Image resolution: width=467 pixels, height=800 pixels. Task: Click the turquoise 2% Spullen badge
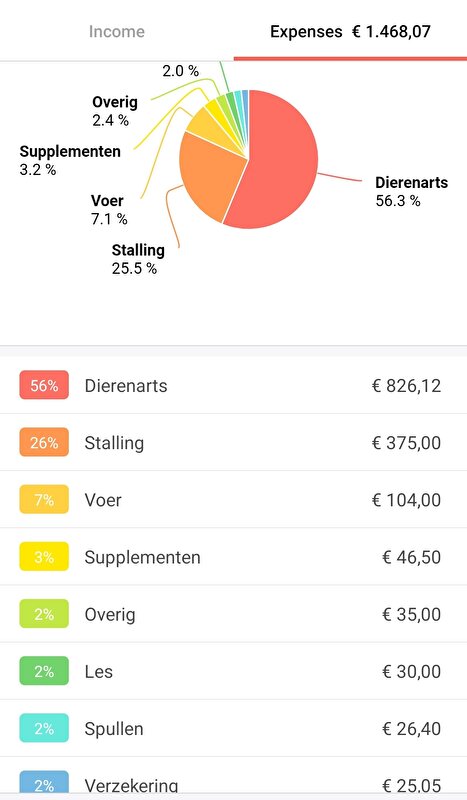click(44, 728)
